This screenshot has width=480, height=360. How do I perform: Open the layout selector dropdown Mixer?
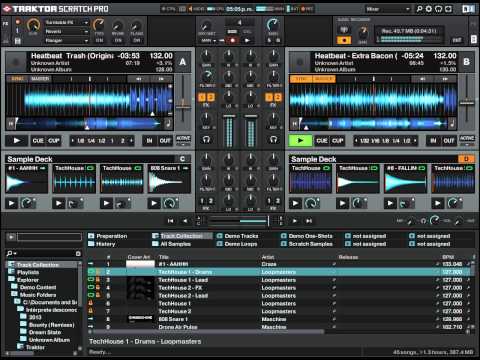(387, 9)
